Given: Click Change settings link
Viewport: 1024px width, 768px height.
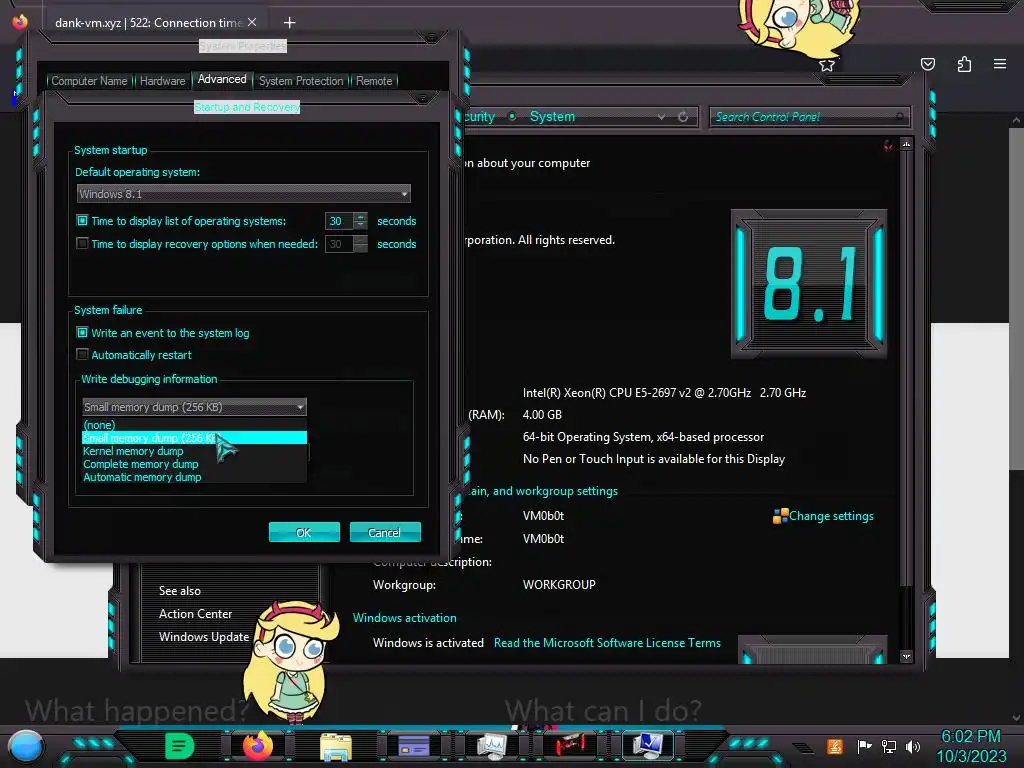Looking at the screenshot, I should point(831,516).
